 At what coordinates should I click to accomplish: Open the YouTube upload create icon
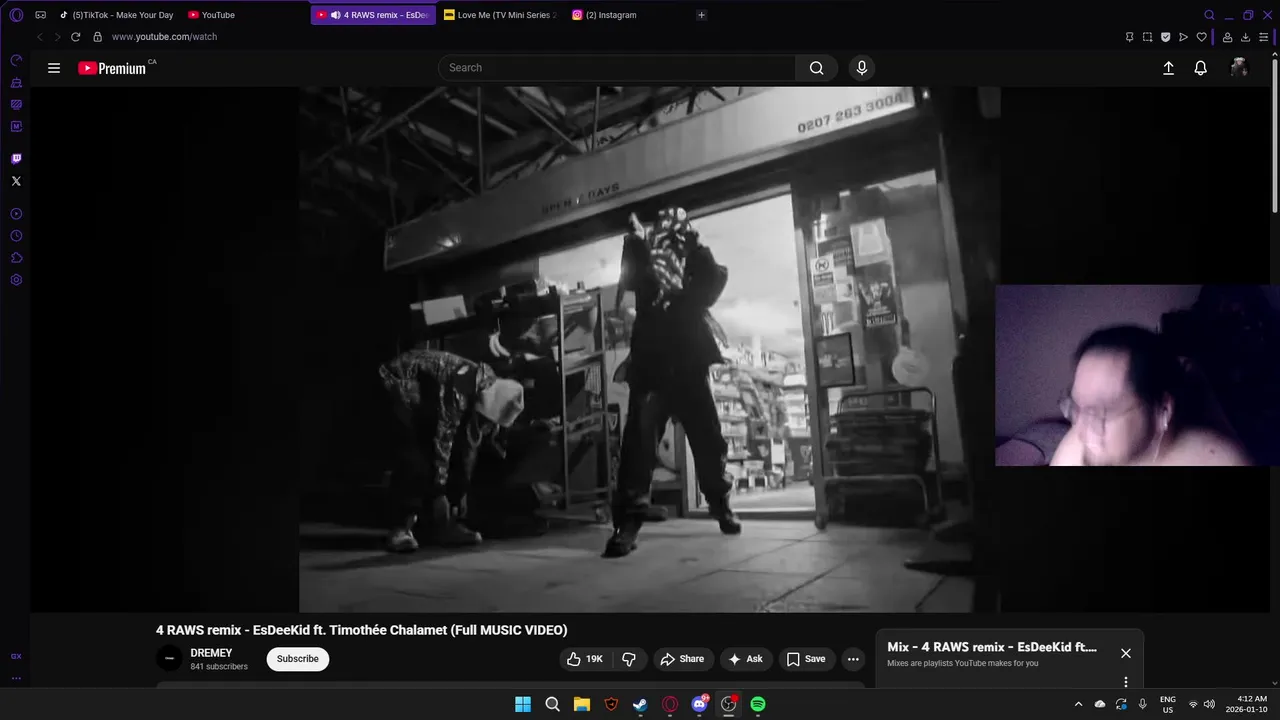click(x=1168, y=68)
